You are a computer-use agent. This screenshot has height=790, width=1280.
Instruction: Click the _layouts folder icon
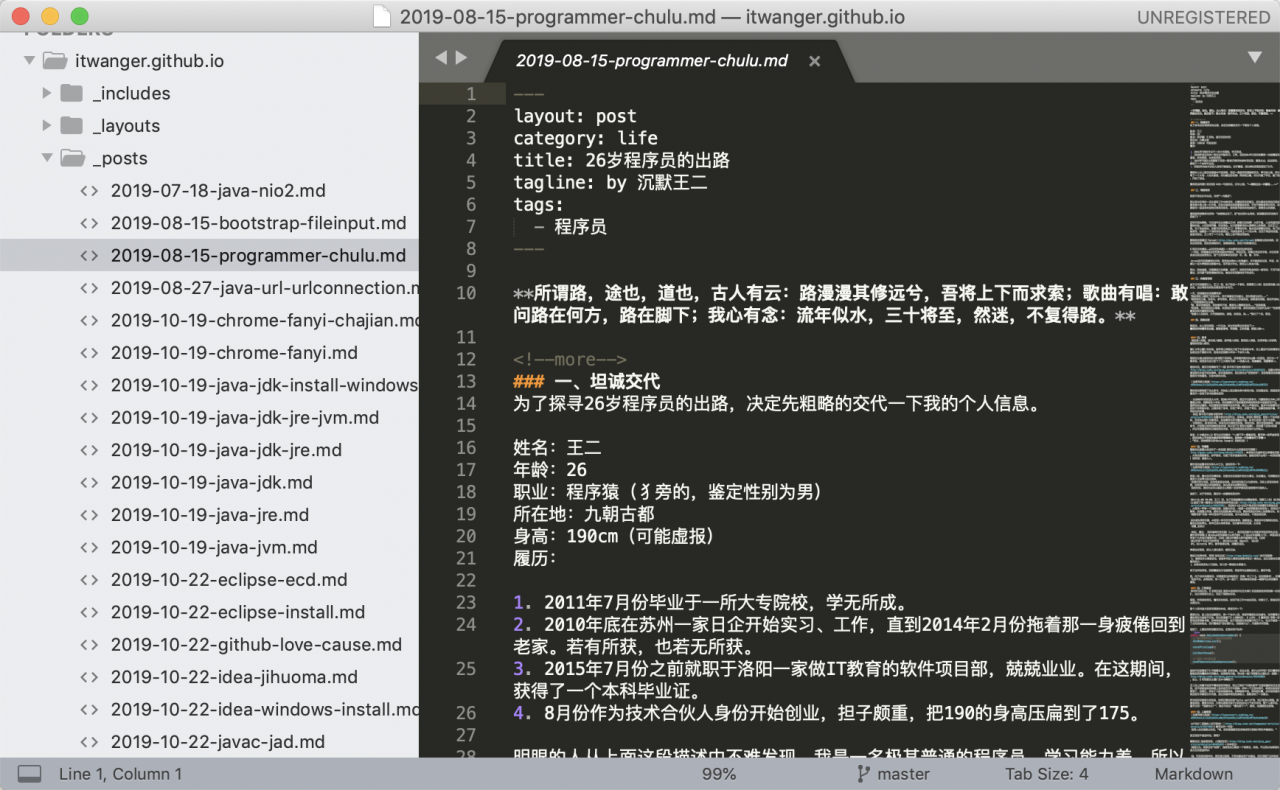tap(71, 126)
